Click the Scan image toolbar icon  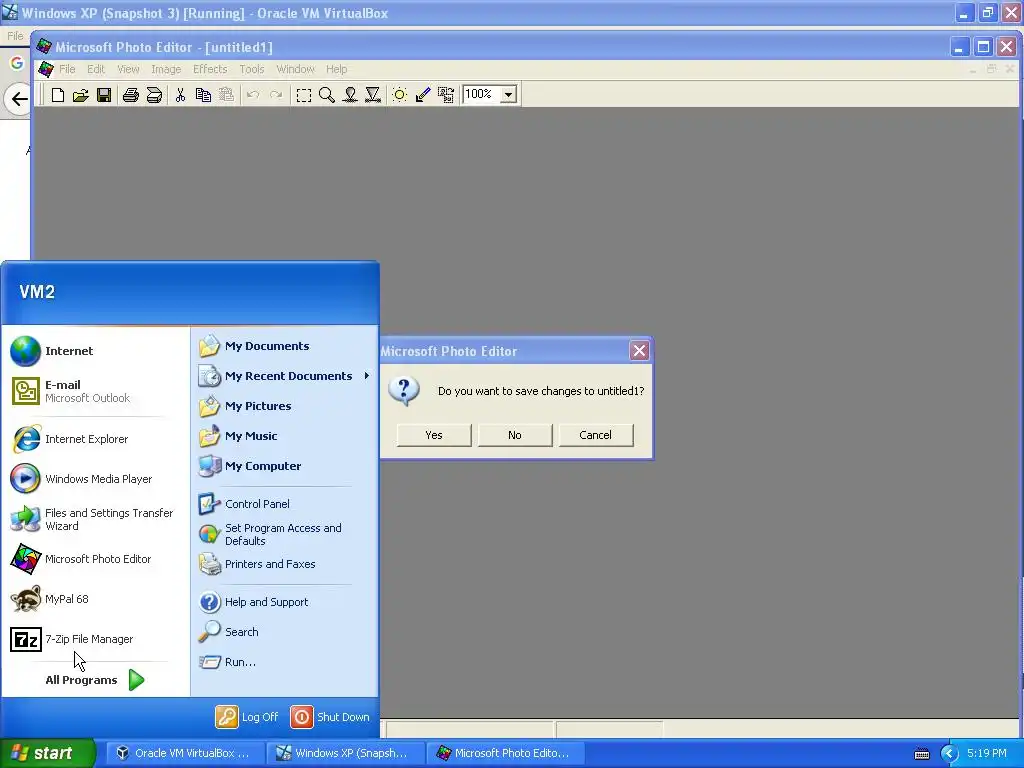[154, 95]
